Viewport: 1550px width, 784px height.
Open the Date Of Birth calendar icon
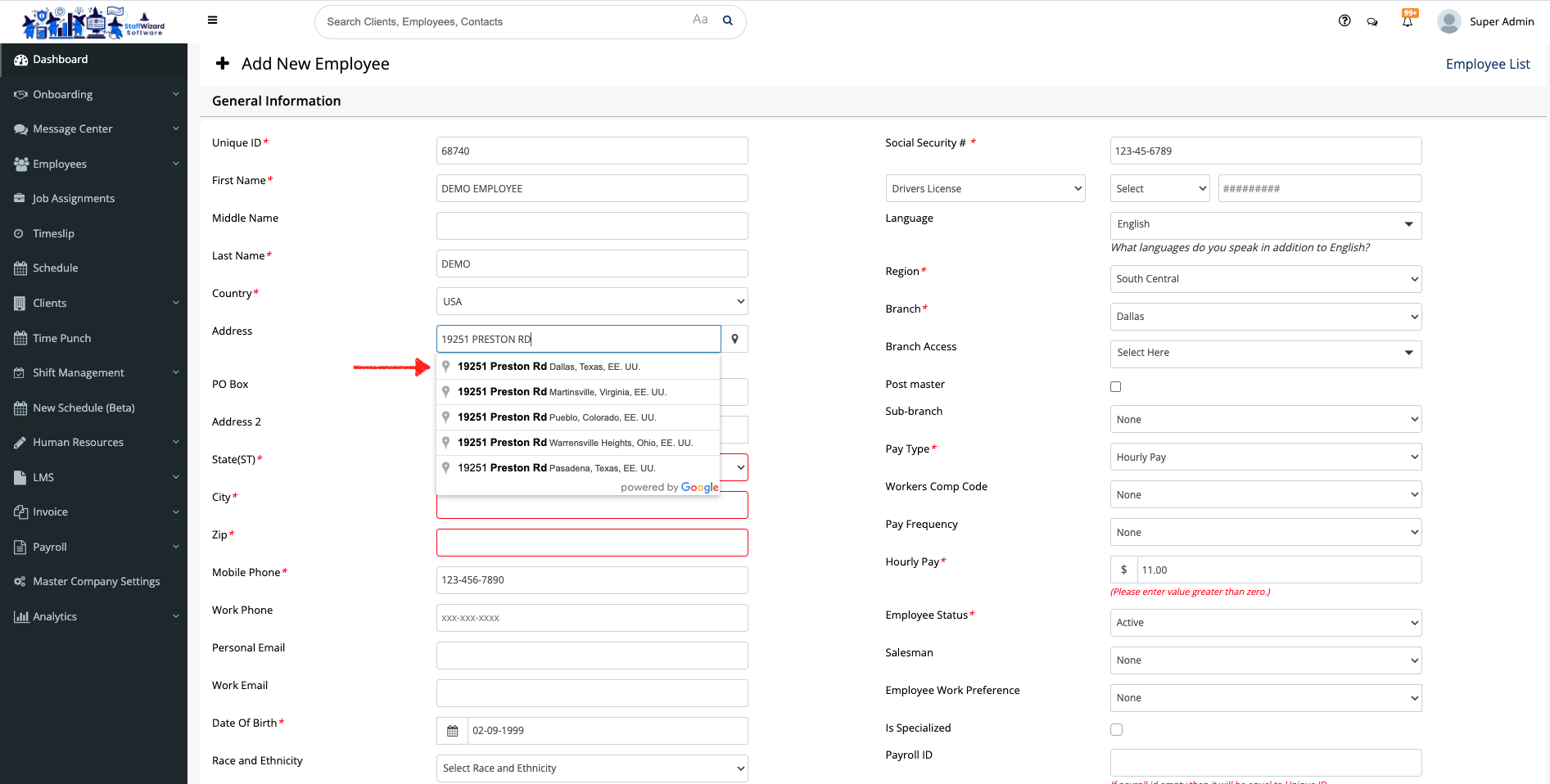click(452, 731)
